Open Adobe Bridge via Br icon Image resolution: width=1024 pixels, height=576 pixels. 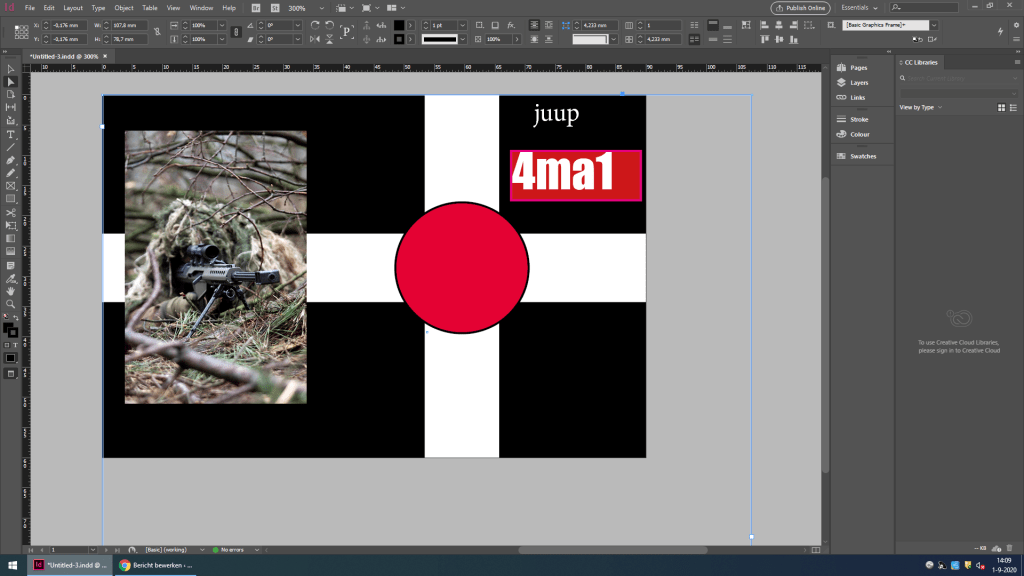click(256, 7)
